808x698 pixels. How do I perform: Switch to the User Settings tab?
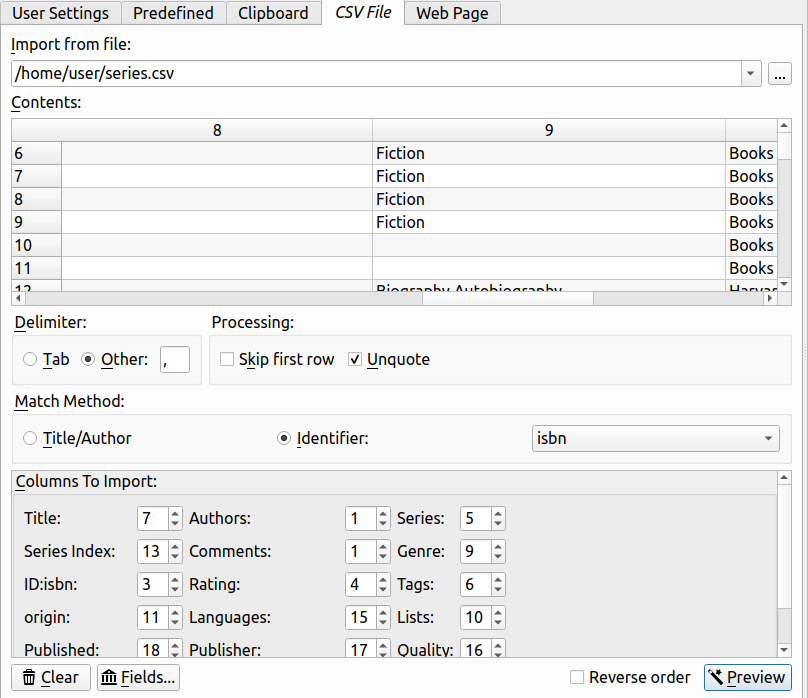pyautogui.click(x=61, y=13)
